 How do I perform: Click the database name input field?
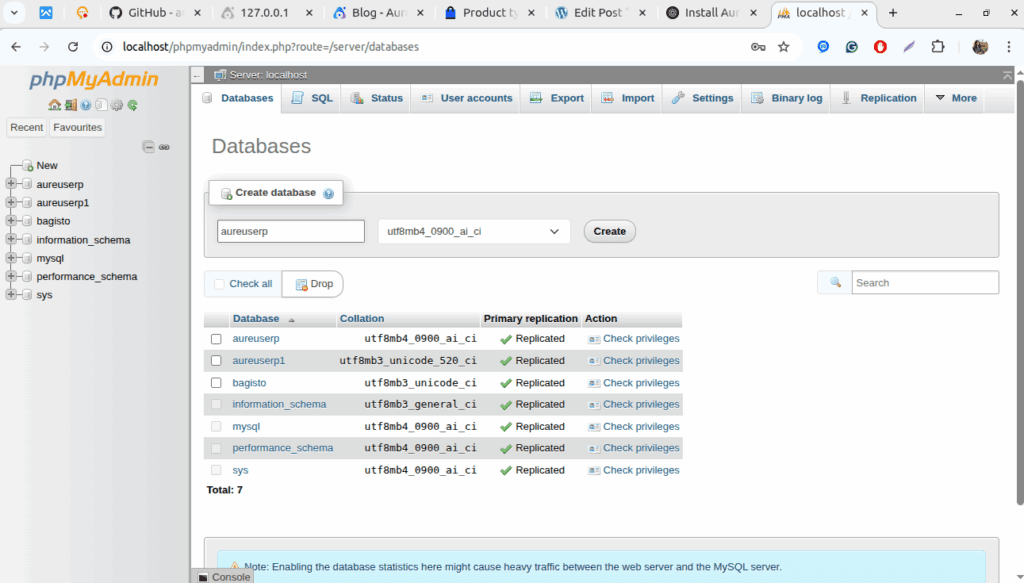click(291, 231)
